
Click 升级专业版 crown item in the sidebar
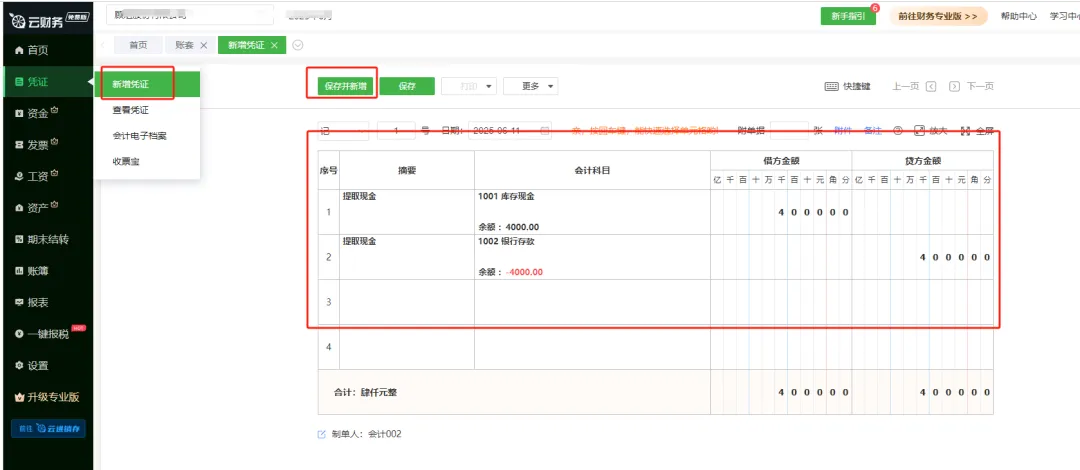(x=46, y=397)
